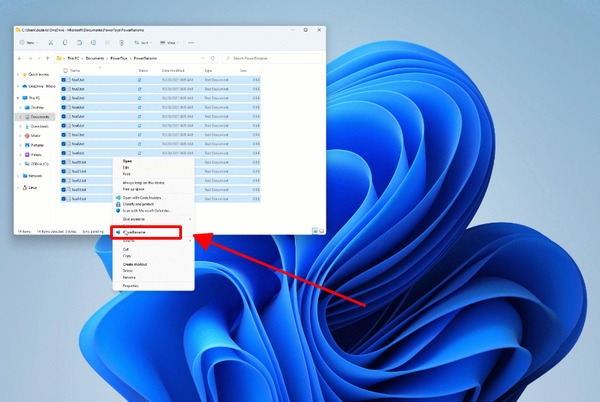Uncheck the checkbox for foo4.txt

tap(64, 107)
